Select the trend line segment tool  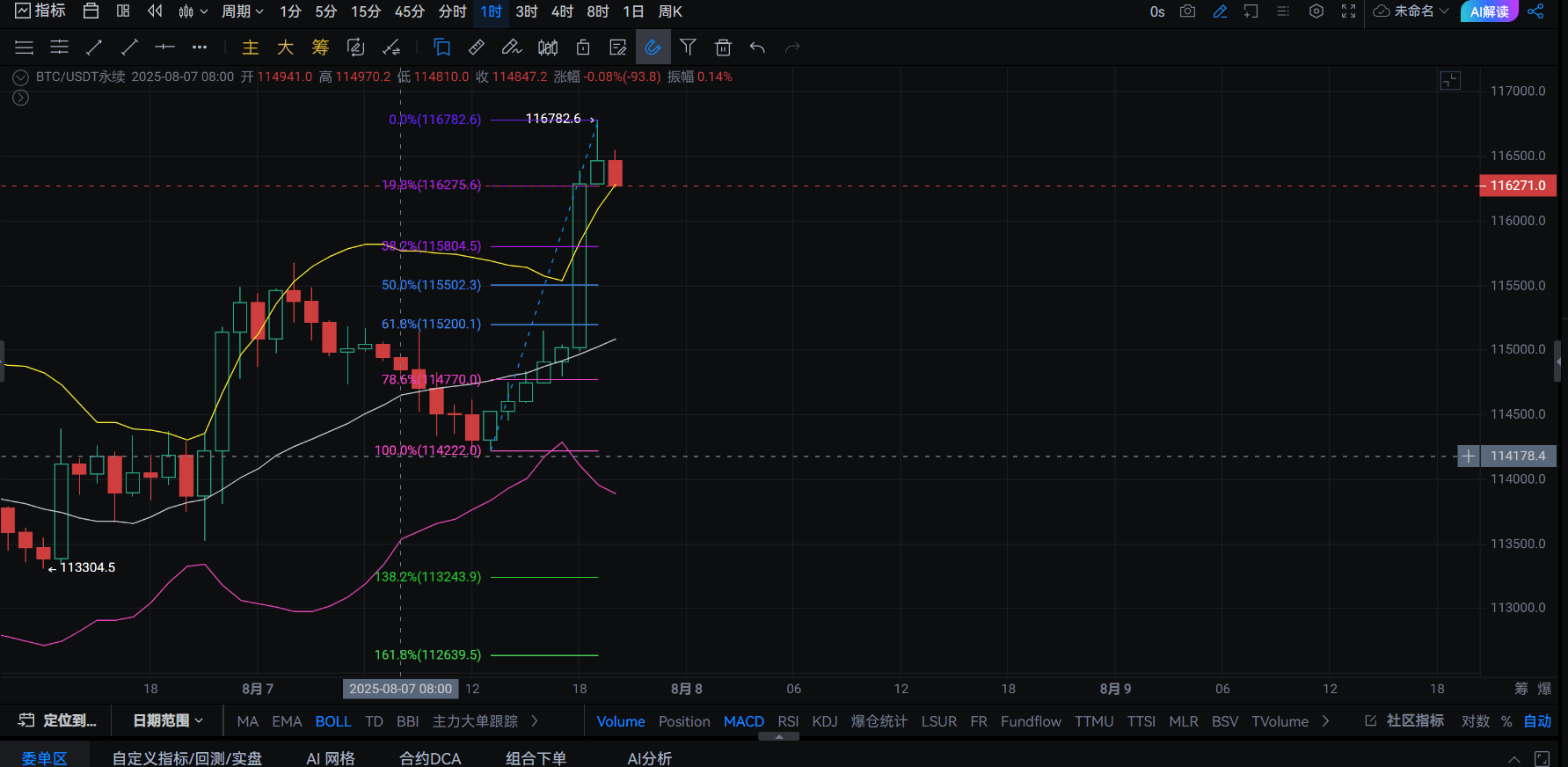[x=129, y=47]
